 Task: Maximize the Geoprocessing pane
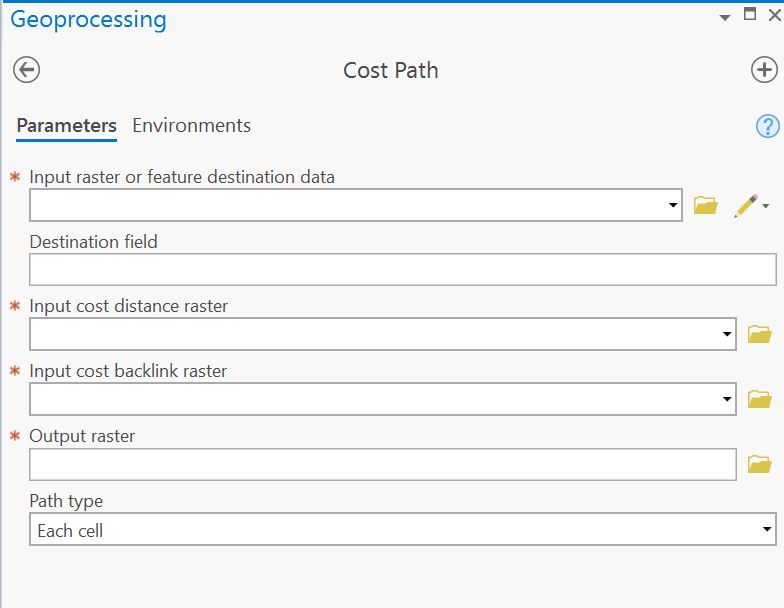click(750, 14)
